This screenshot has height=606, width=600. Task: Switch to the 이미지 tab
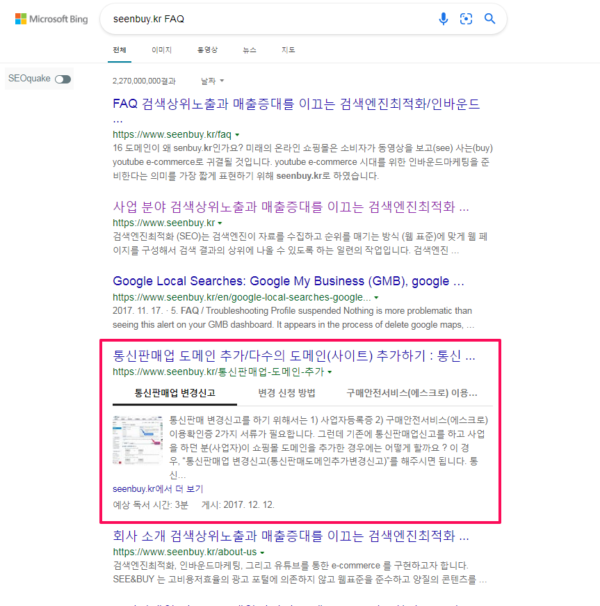[x=162, y=50]
